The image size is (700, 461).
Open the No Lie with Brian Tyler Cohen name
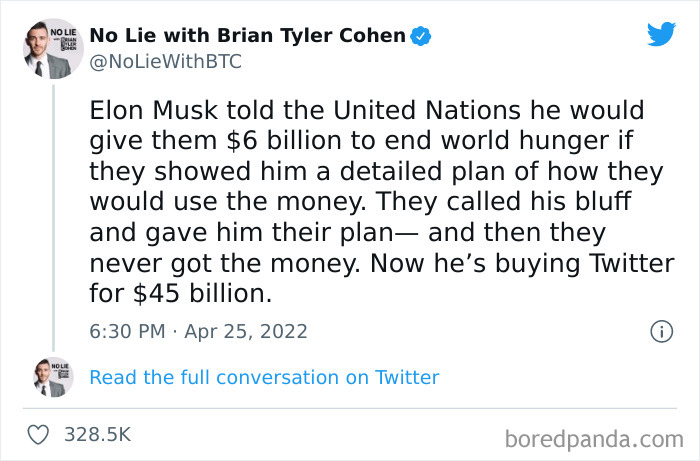pyautogui.click(x=248, y=36)
